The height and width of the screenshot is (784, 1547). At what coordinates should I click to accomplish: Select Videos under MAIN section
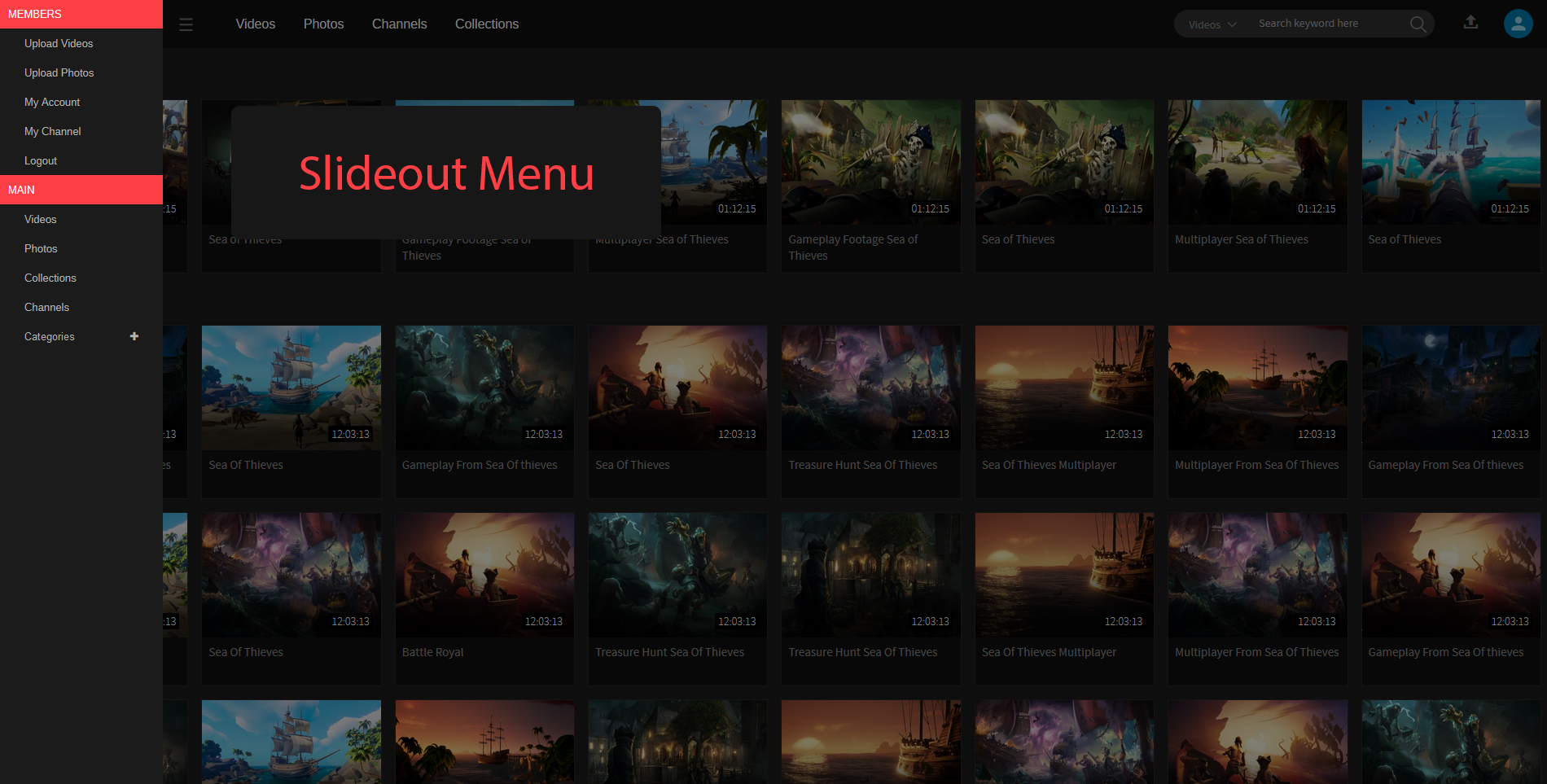(x=81, y=219)
